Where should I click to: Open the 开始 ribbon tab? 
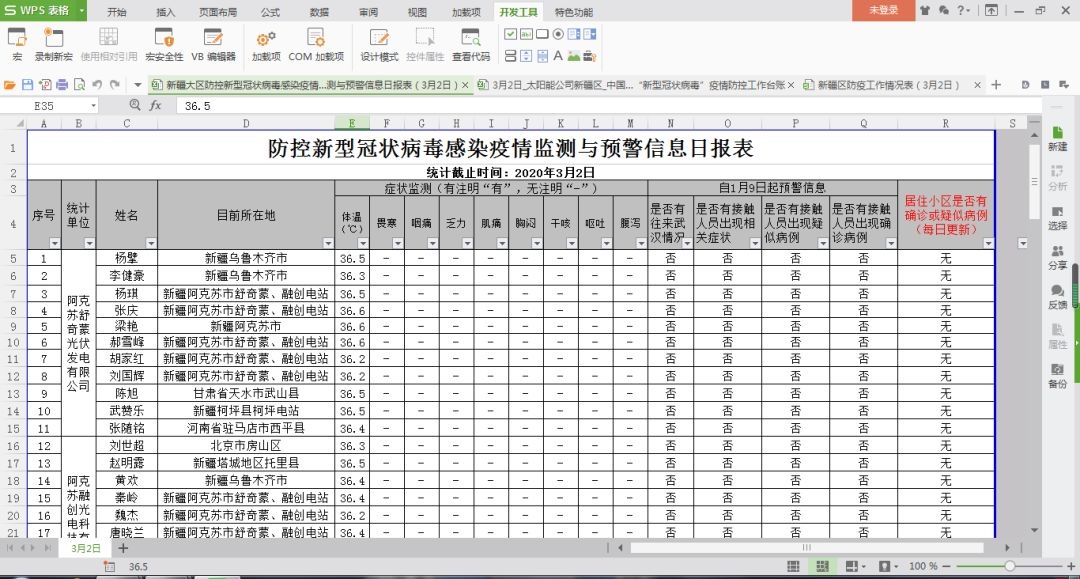coord(117,12)
